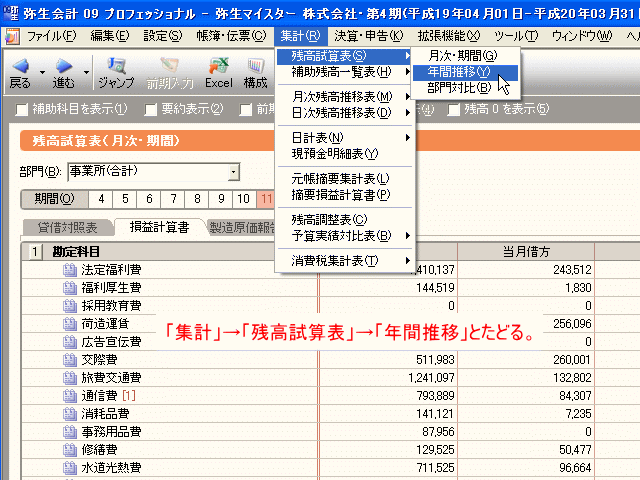Toggle the 要約表示 checkbox
The height and width of the screenshot is (480, 640).
point(151,109)
